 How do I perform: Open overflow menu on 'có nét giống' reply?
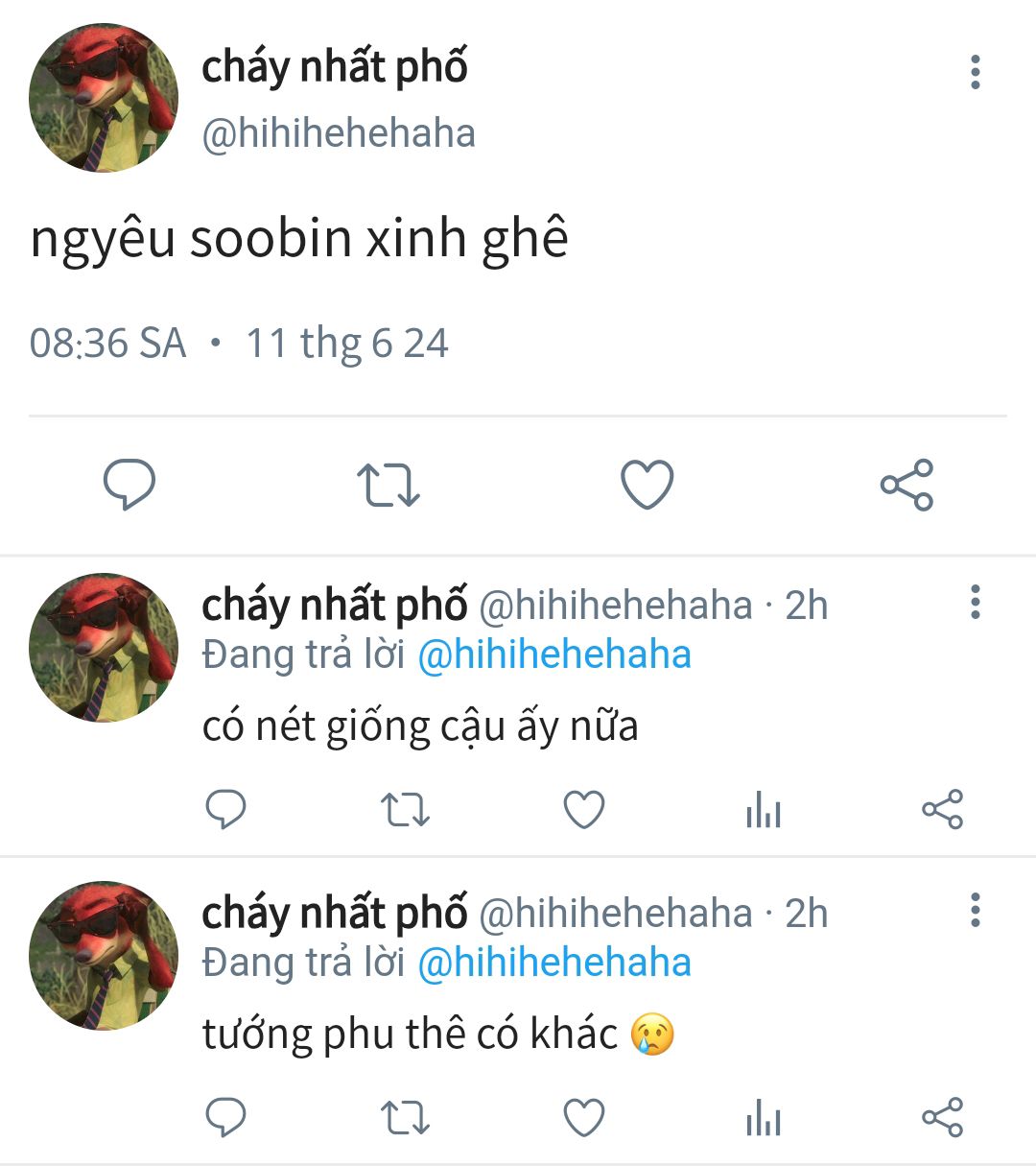[x=976, y=602]
